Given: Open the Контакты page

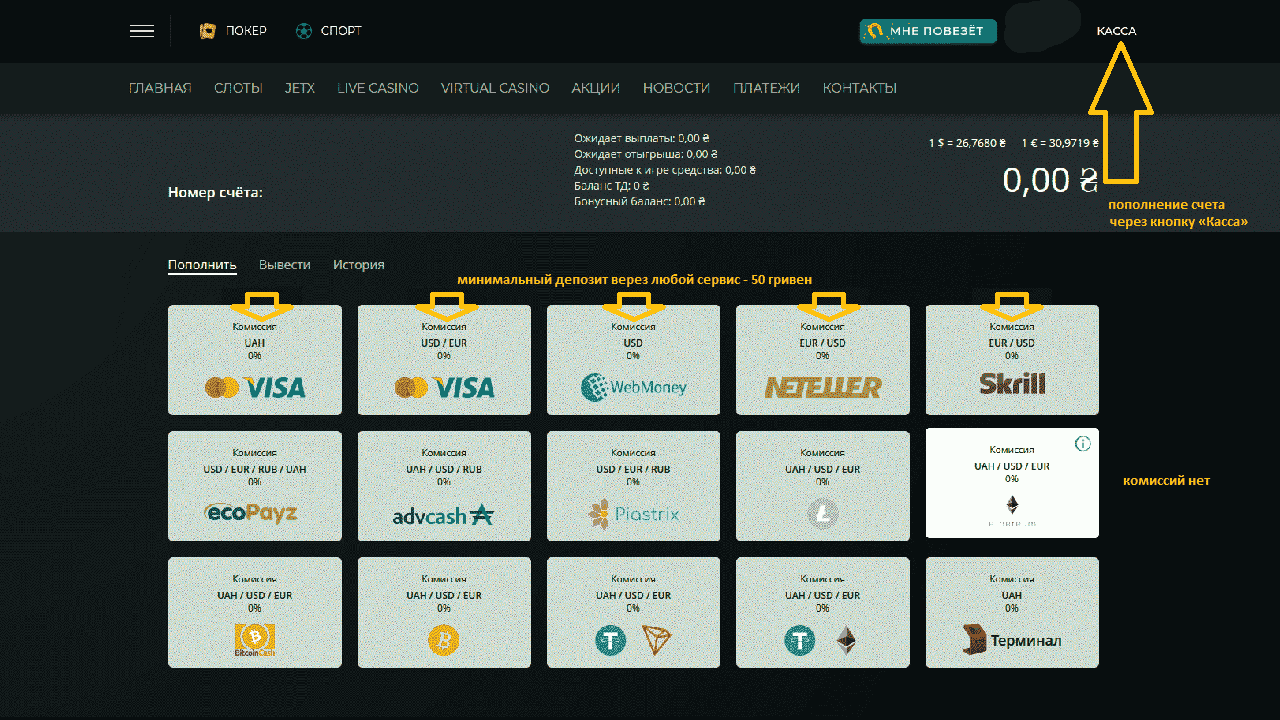Looking at the screenshot, I should [859, 88].
